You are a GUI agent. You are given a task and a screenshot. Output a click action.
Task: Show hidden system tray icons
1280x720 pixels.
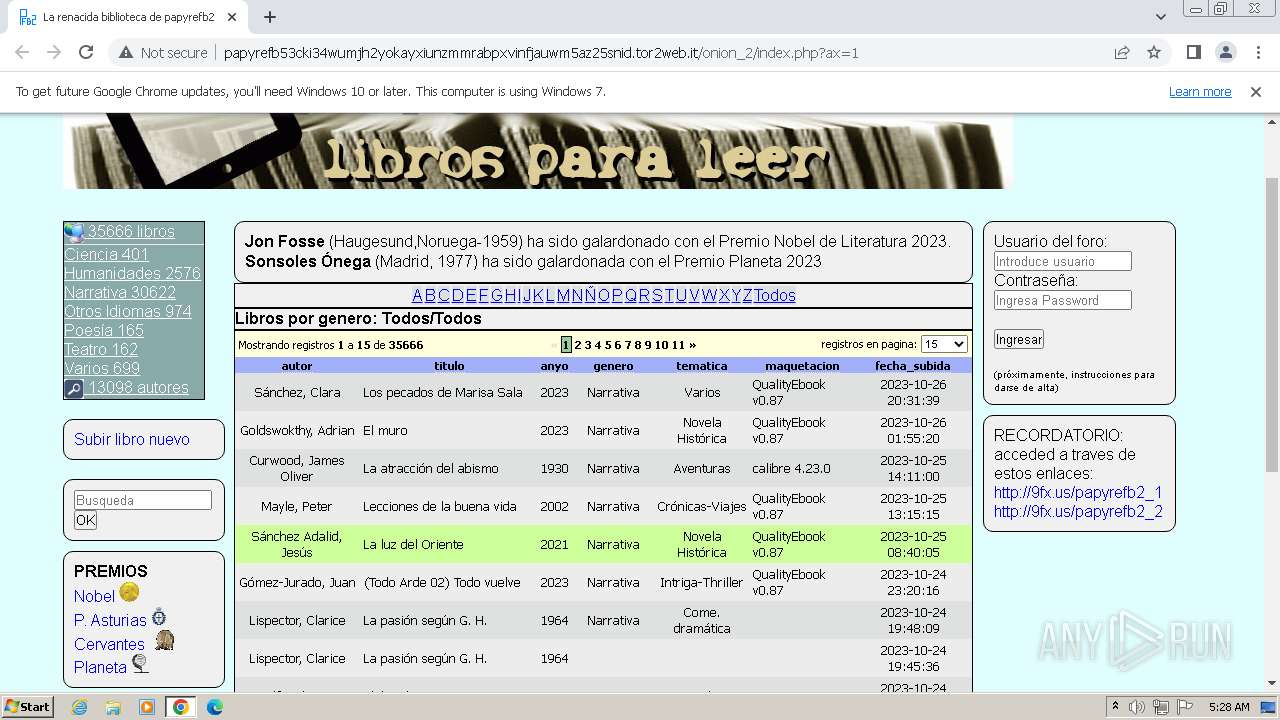1115,707
